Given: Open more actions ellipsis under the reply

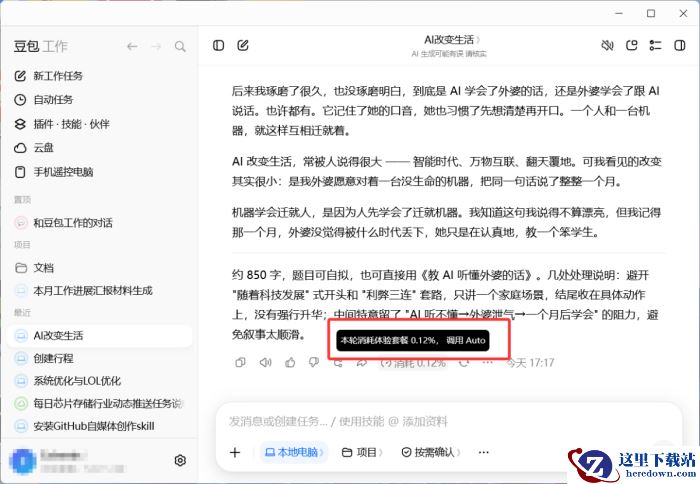Looking at the screenshot, I should tap(488, 363).
